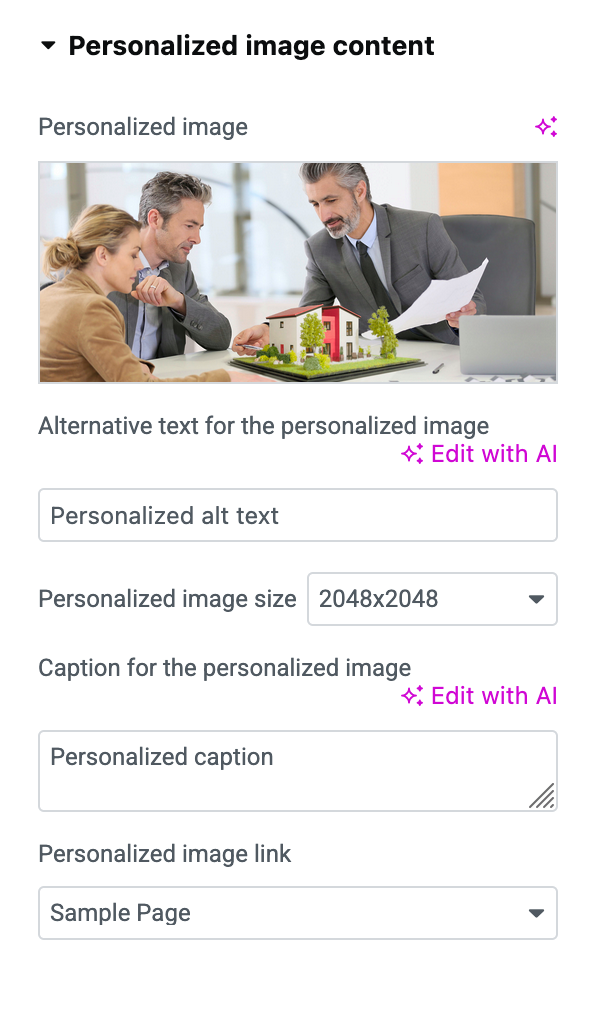The image size is (596, 1018).
Task: Click Alternative text for the personalized image label
Action: click(x=264, y=426)
